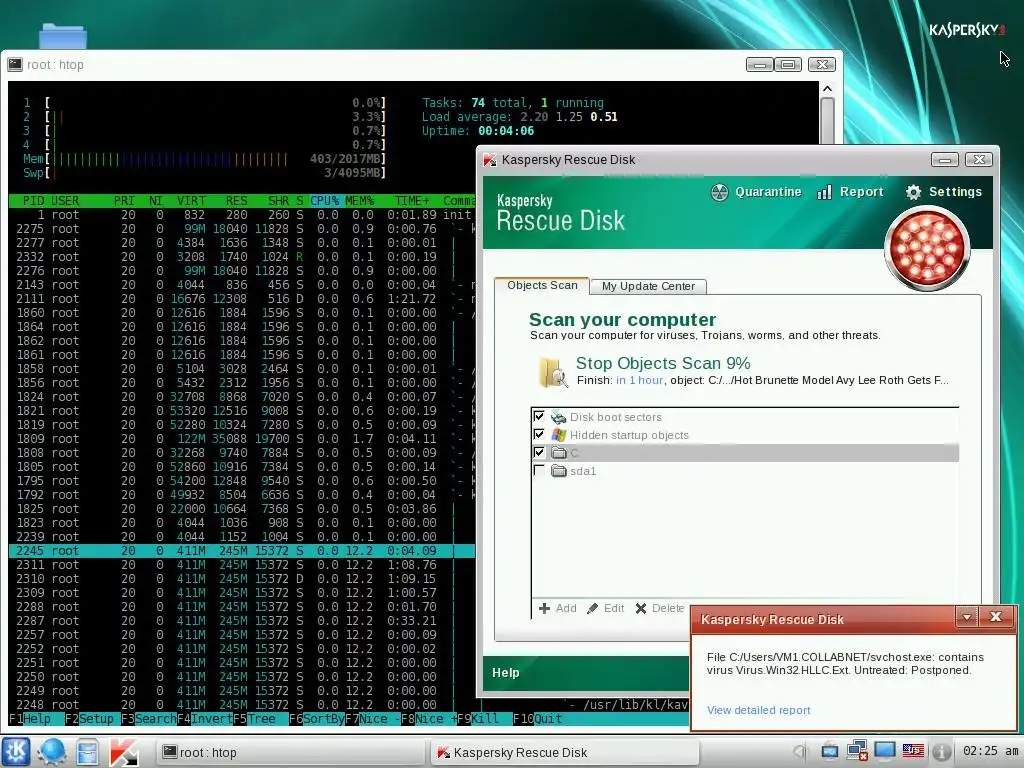Click Help in Kaspersky window
Image resolution: width=1024 pixels, height=768 pixels.
tap(505, 673)
